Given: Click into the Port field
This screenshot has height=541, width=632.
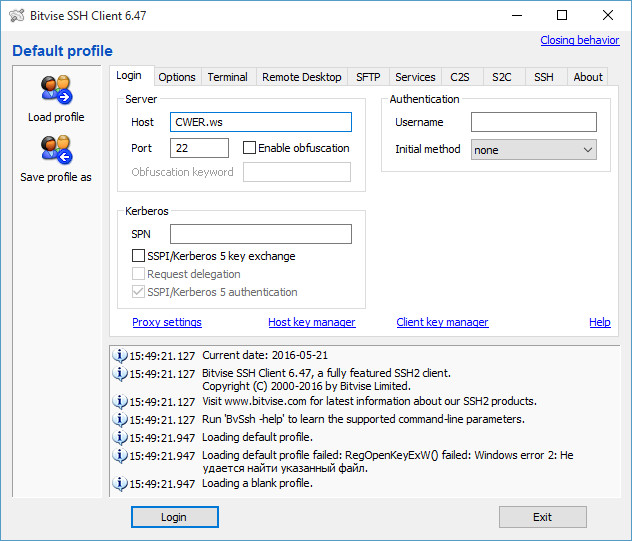Looking at the screenshot, I should (199, 148).
